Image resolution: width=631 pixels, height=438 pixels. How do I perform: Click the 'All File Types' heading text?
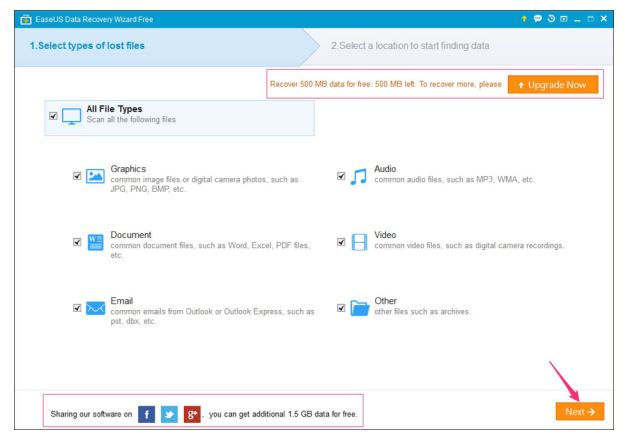[114, 109]
